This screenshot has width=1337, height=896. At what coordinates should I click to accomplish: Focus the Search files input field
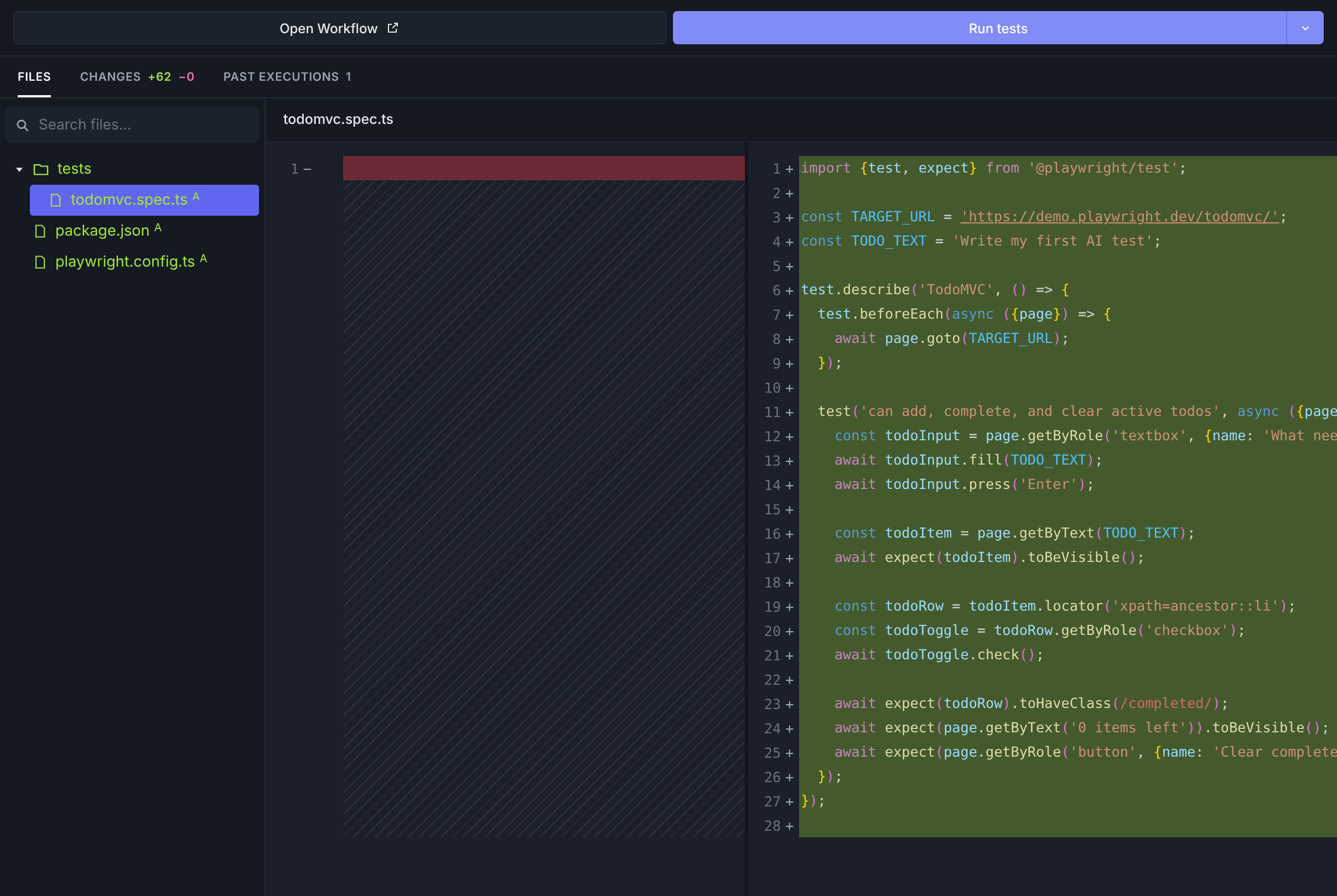pos(133,124)
